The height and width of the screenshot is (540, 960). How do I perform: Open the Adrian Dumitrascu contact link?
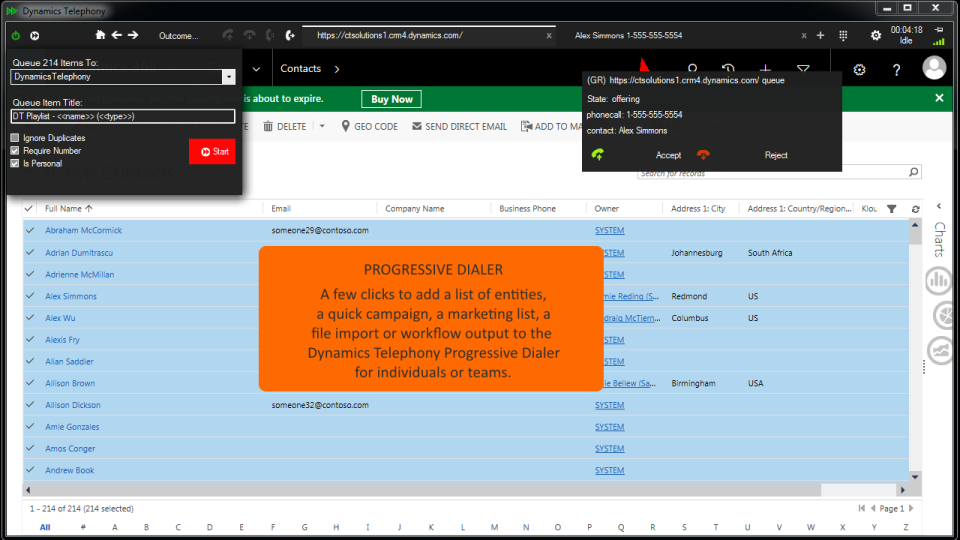pos(79,252)
